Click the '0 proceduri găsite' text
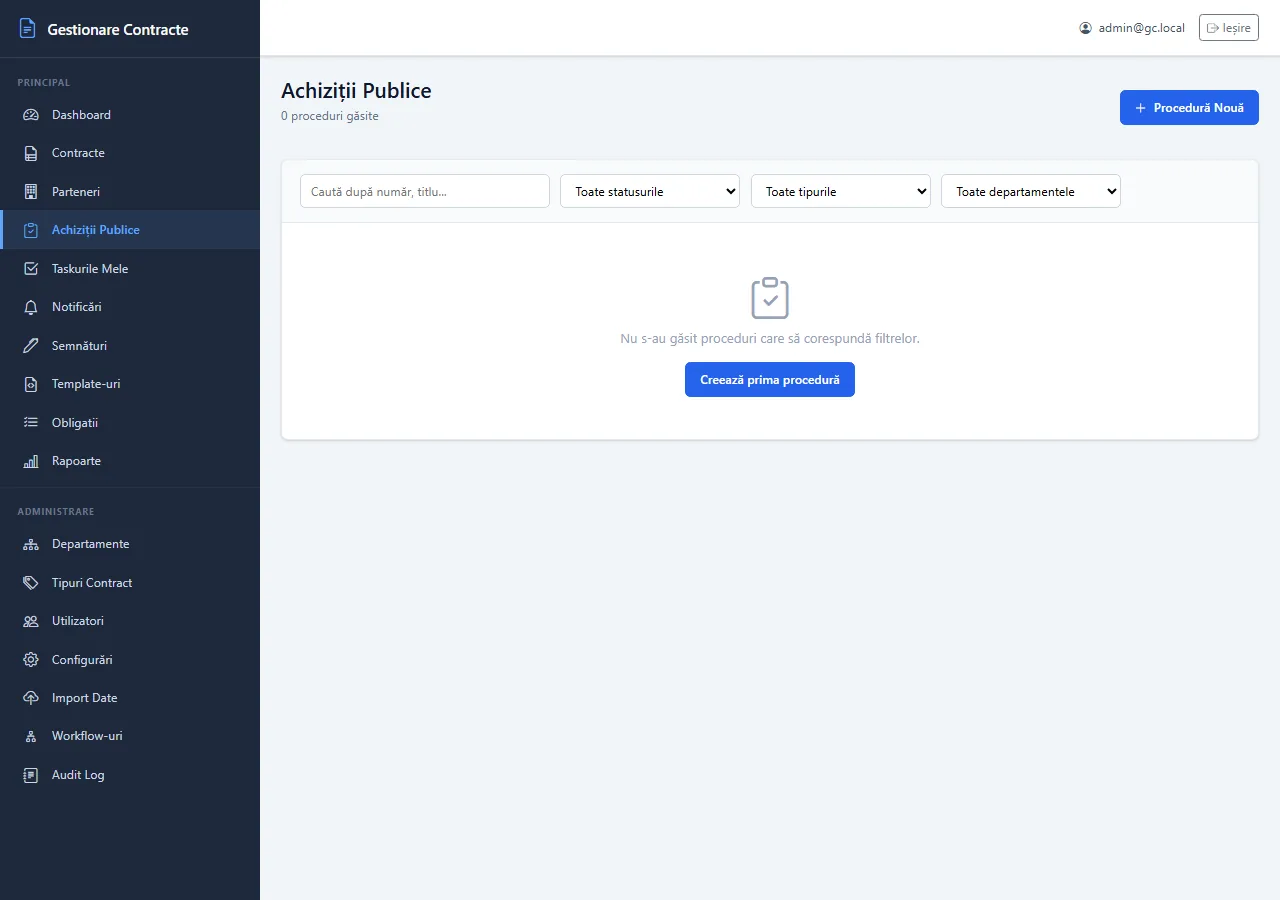This screenshot has width=1280, height=900. tap(330, 116)
